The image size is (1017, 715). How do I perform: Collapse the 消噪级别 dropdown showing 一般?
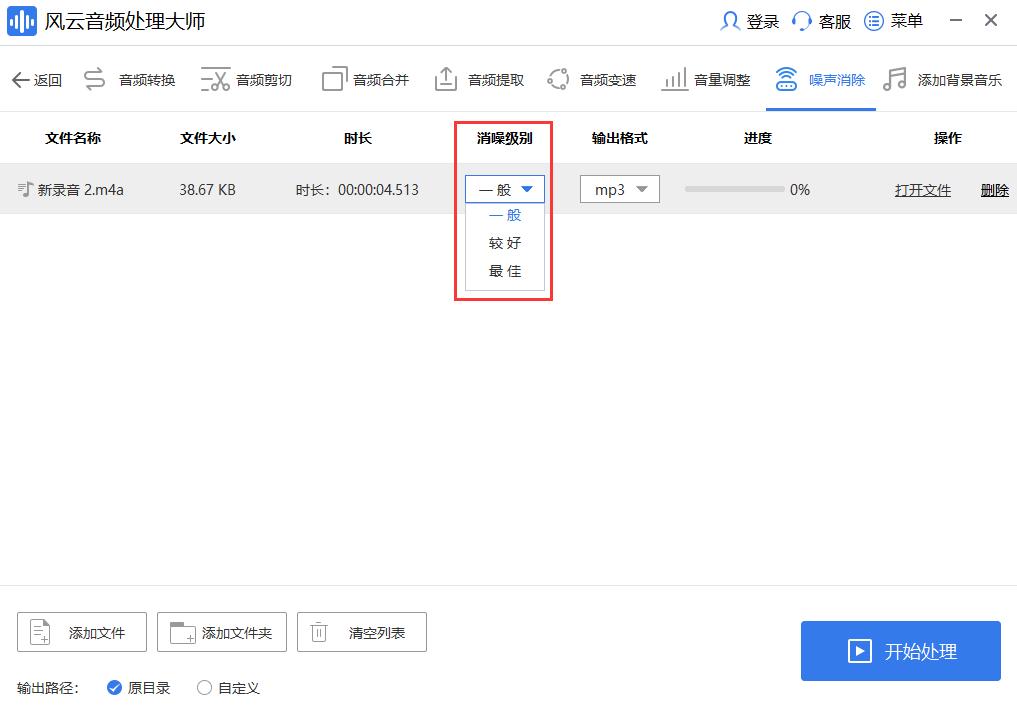pyautogui.click(x=505, y=189)
